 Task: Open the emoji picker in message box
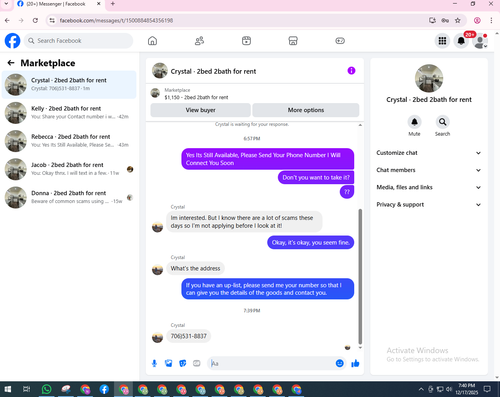[x=340, y=363]
